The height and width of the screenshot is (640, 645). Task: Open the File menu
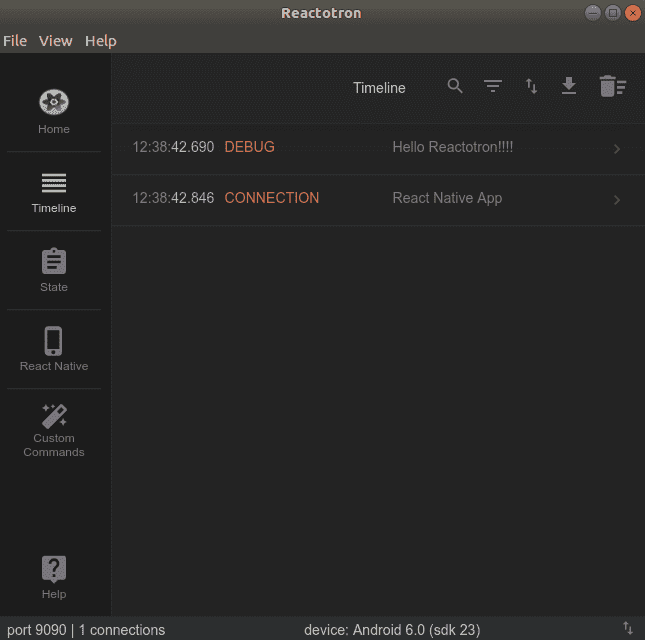[x=15, y=41]
